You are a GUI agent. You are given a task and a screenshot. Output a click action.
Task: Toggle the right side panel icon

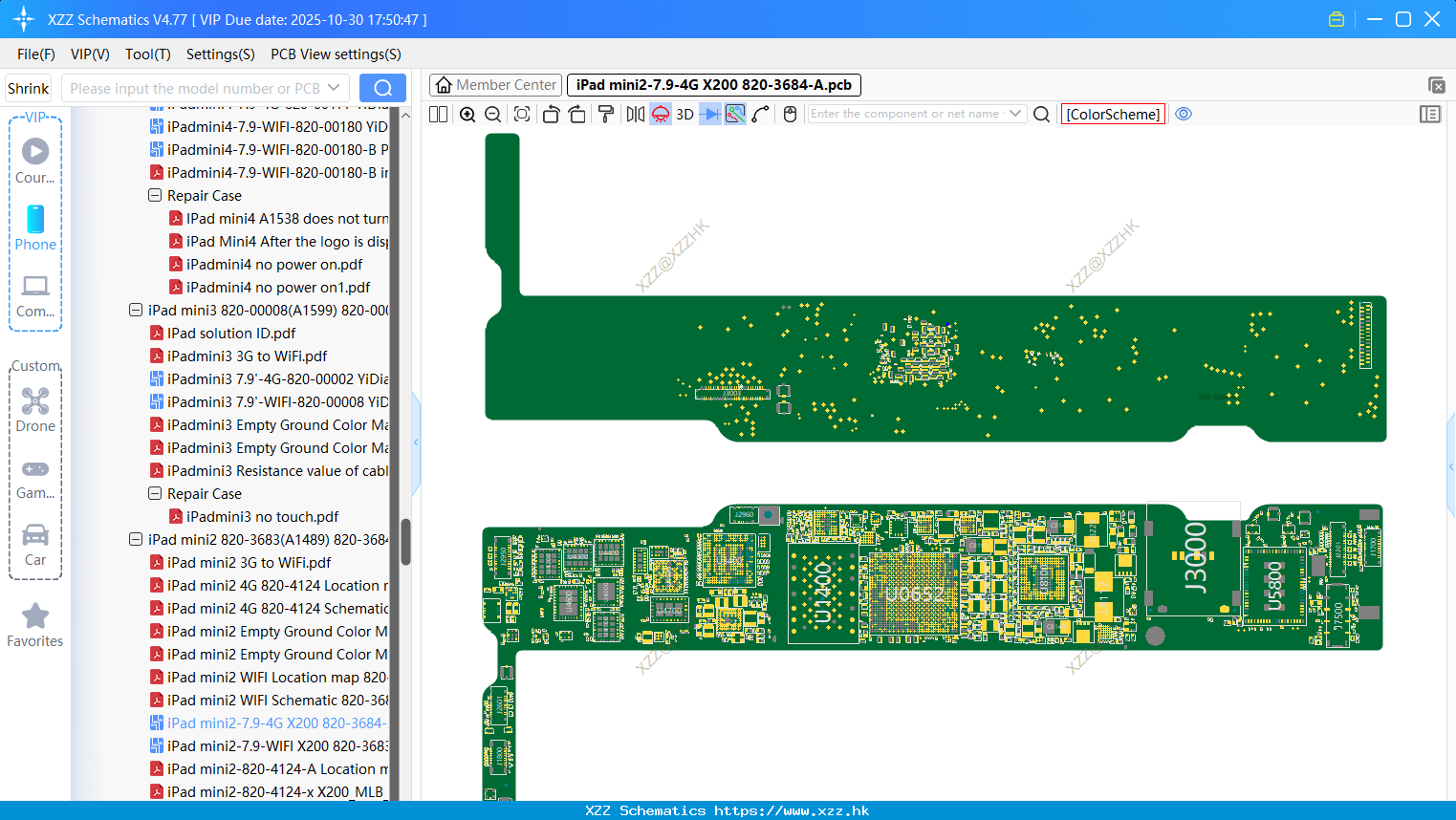pyautogui.click(x=1430, y=114)
